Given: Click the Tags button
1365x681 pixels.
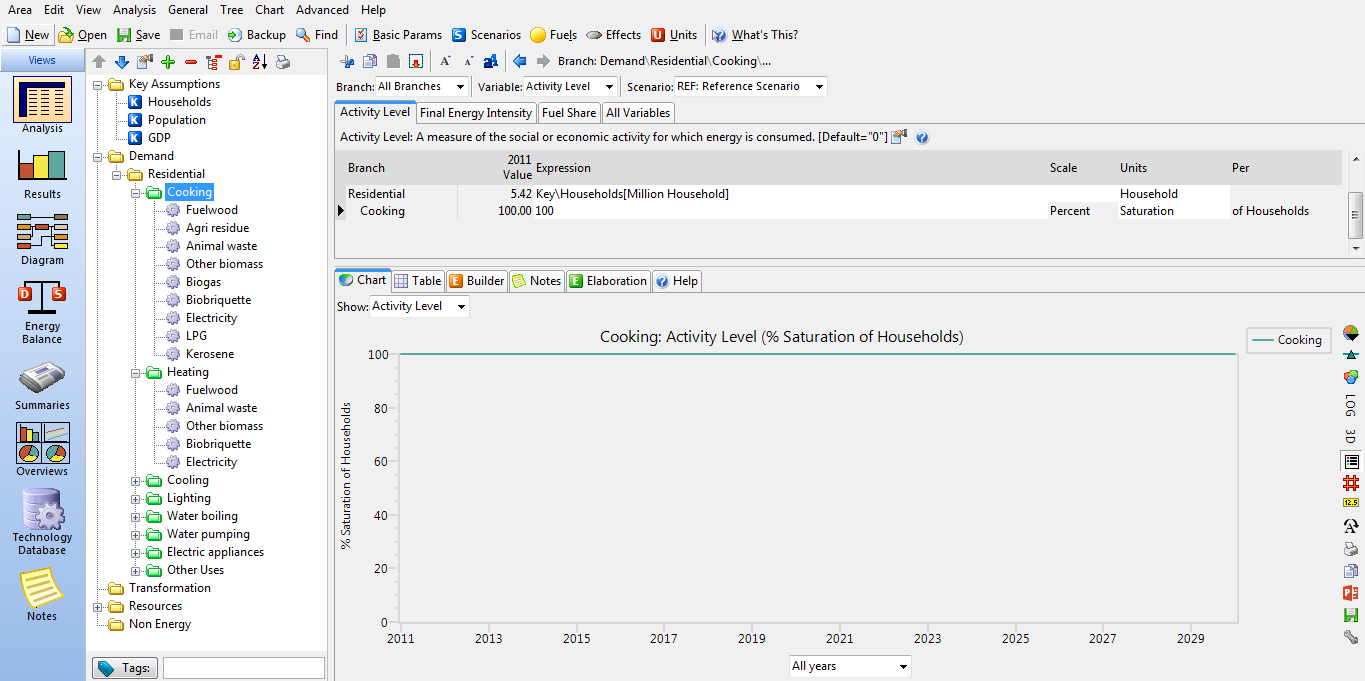Looking at the screenshot, I should tap(125, 668).
